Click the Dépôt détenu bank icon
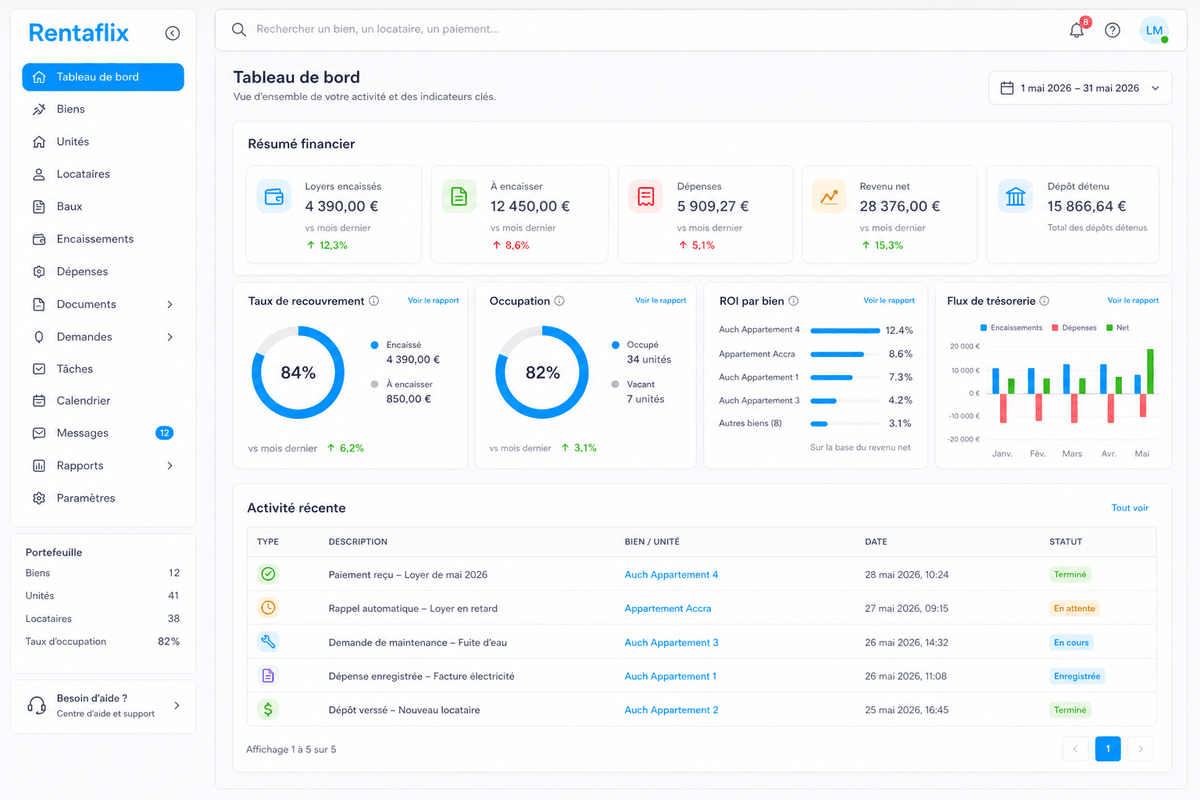The width and height of the screenshot is (1200, 800). tap(1016, 196)
